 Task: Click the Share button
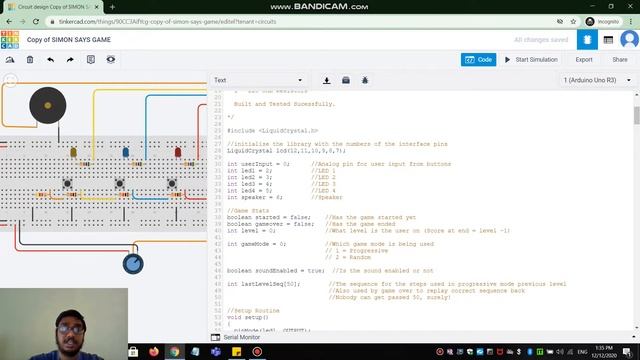click(x=620, y=60)
